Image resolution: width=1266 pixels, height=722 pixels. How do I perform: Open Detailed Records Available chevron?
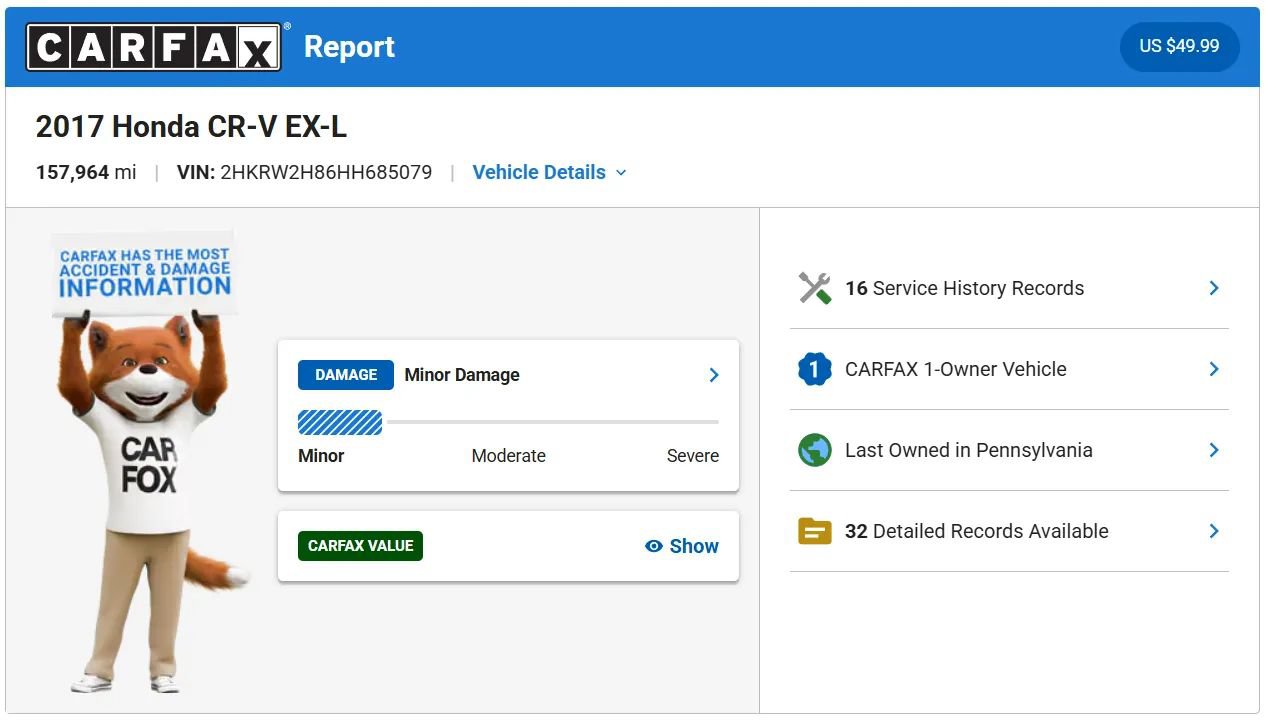[x=1214, y=531]
